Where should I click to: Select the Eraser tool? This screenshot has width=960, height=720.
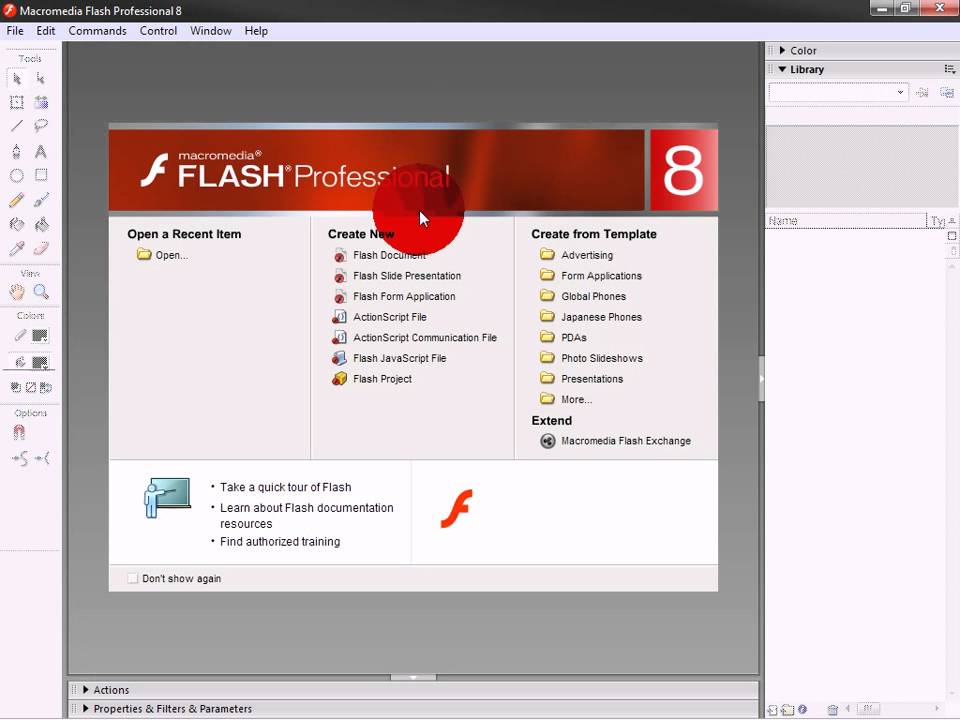coord(40,249)
